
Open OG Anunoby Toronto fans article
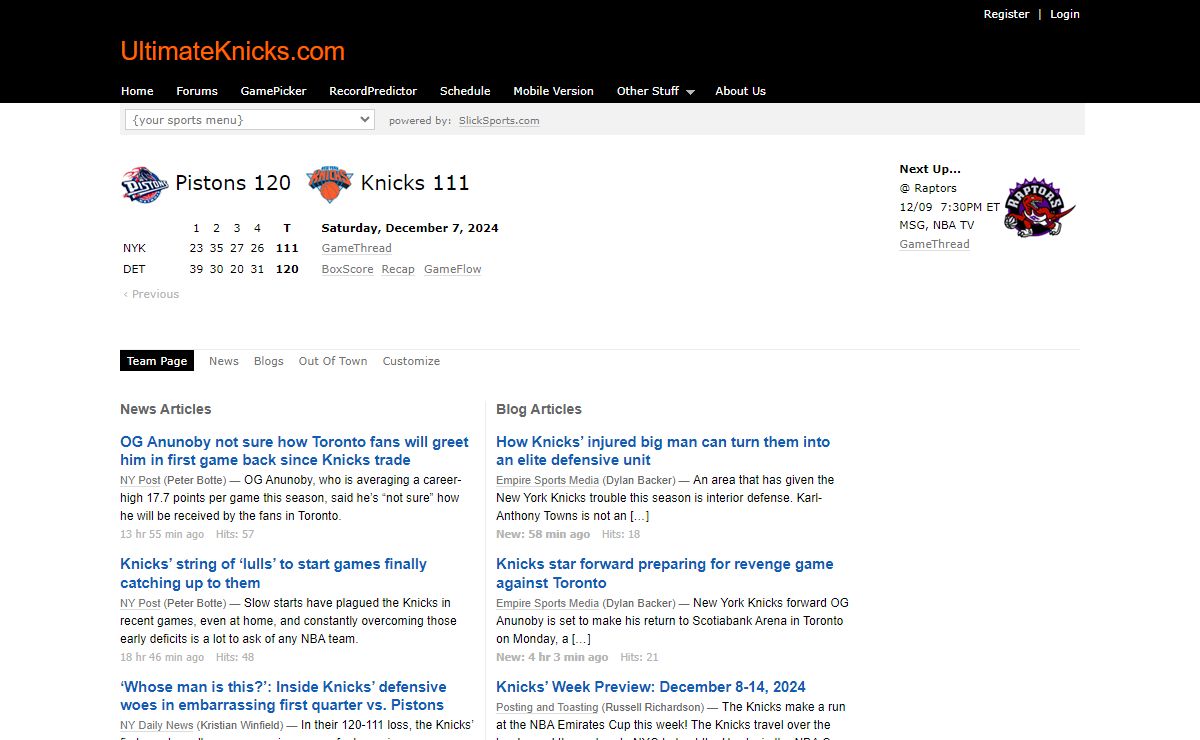(x=294, y=451)
